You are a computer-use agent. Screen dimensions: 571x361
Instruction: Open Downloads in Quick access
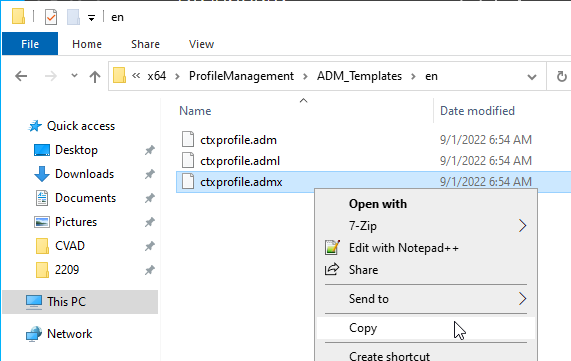pos(84,174)
